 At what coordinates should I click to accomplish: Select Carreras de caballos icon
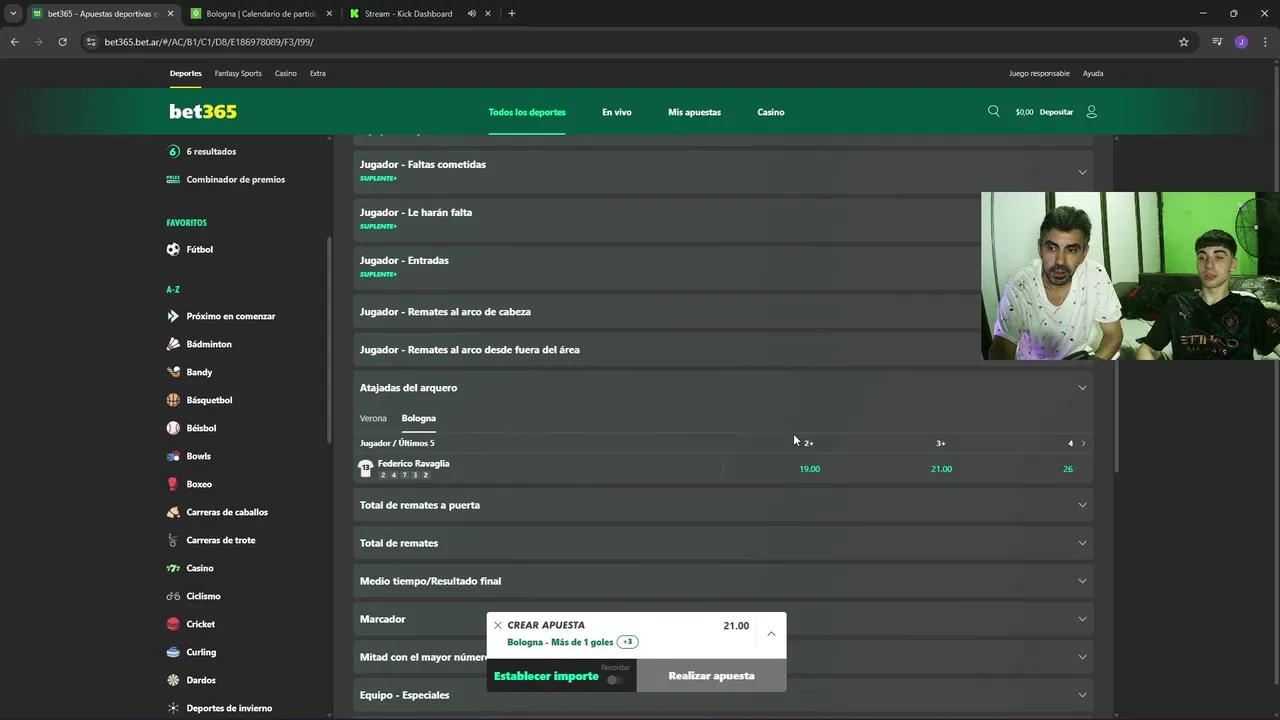click(173, 512)
